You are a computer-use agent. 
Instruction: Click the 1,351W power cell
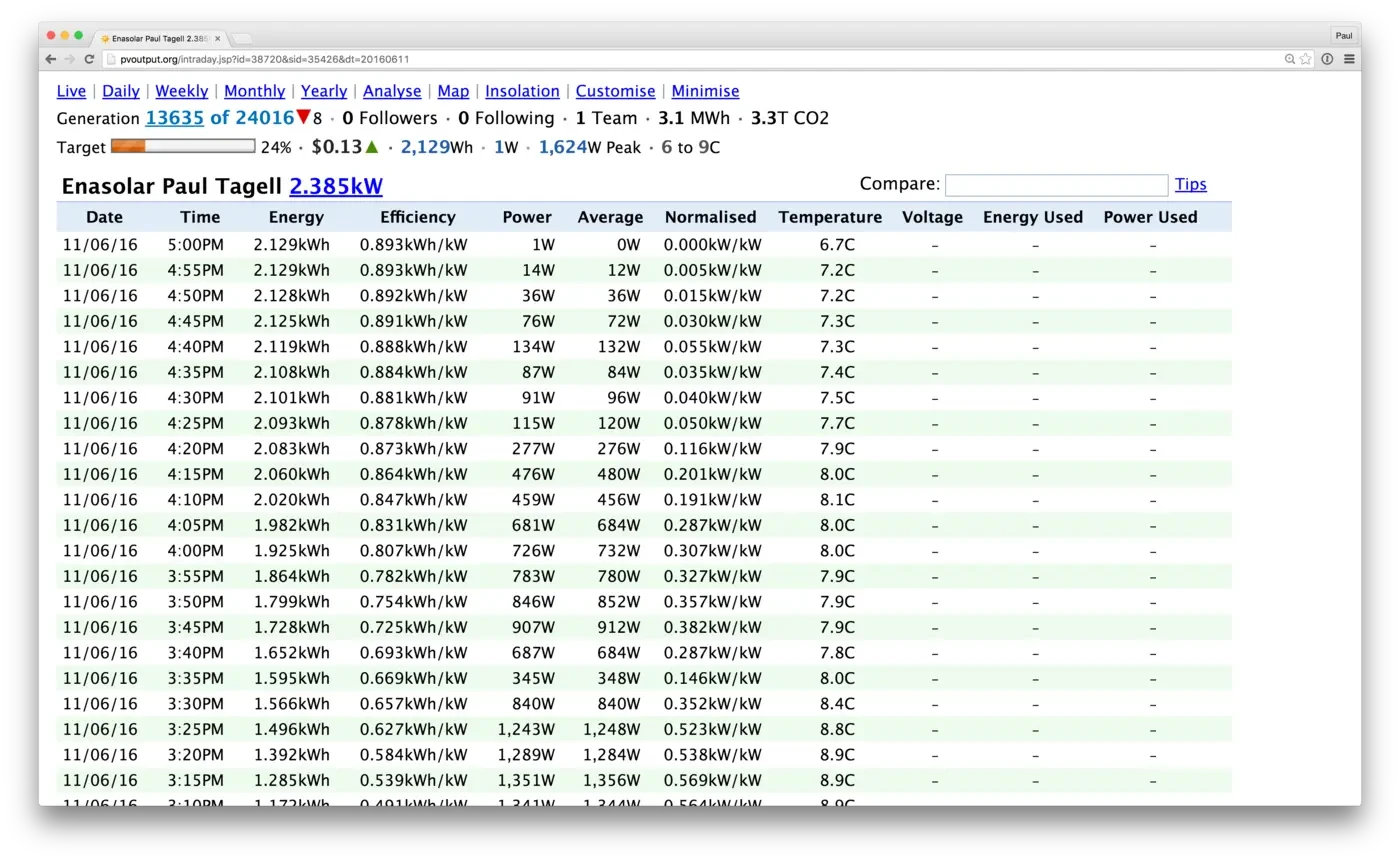pyautogui.click(x=525, y=780)
